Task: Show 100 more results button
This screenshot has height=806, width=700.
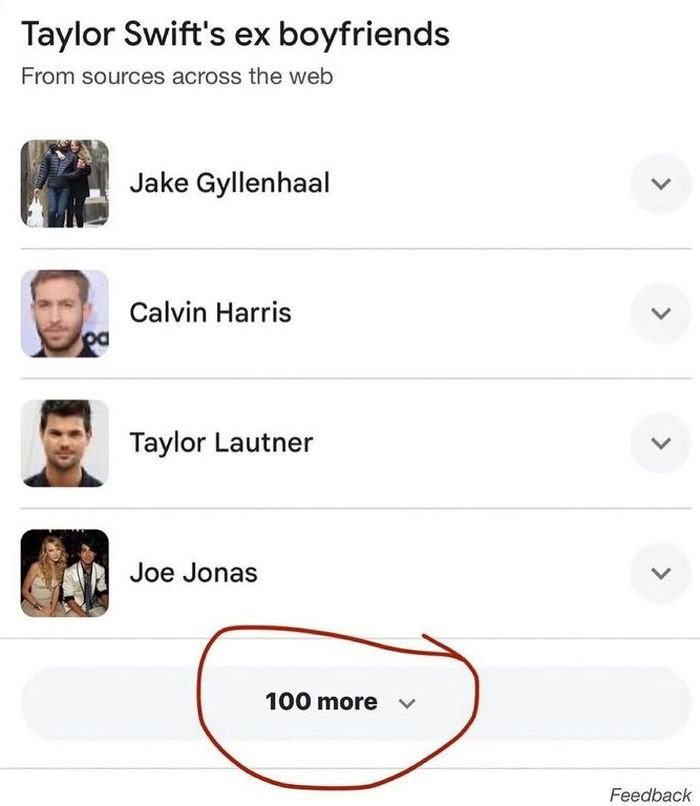Action: (x=321, y=702)
